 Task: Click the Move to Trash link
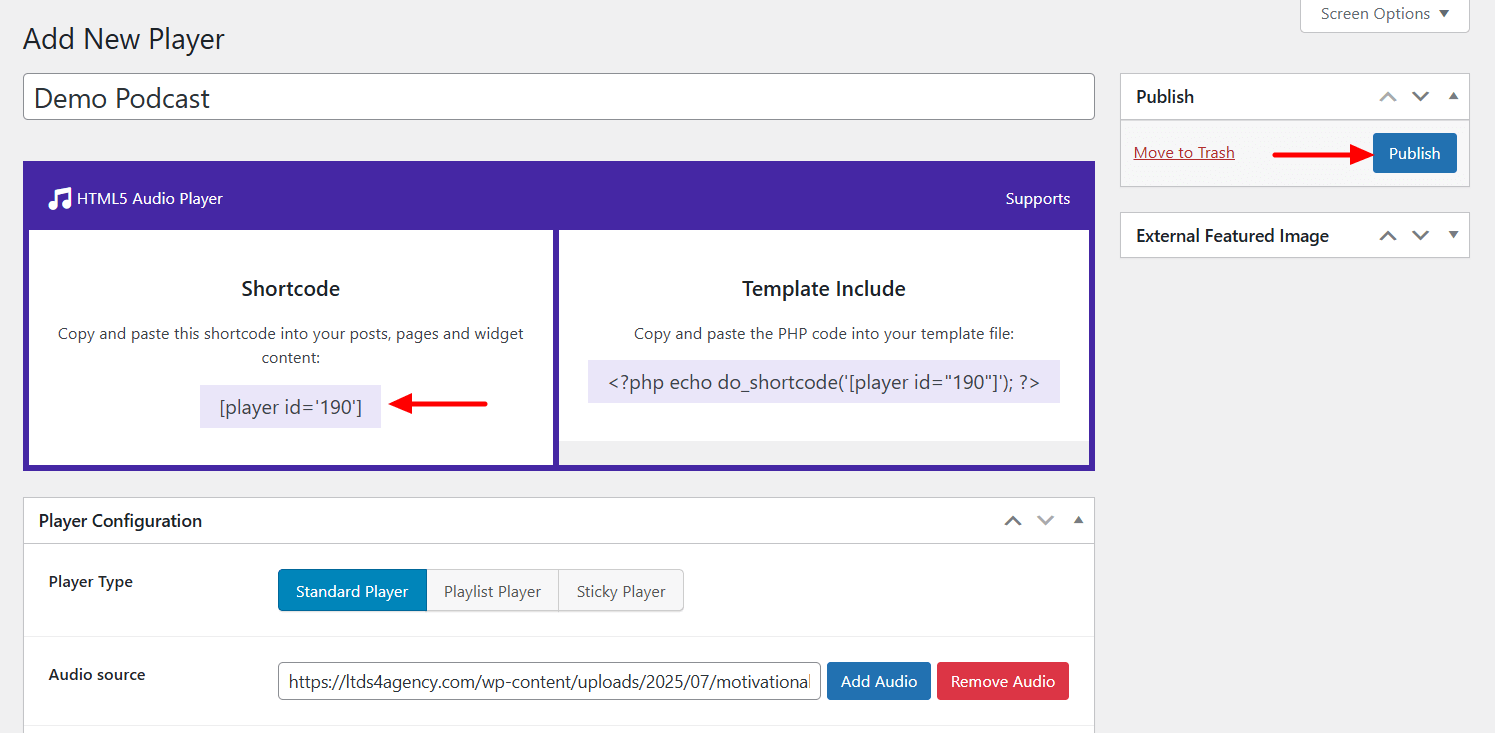coord(1184,153)
